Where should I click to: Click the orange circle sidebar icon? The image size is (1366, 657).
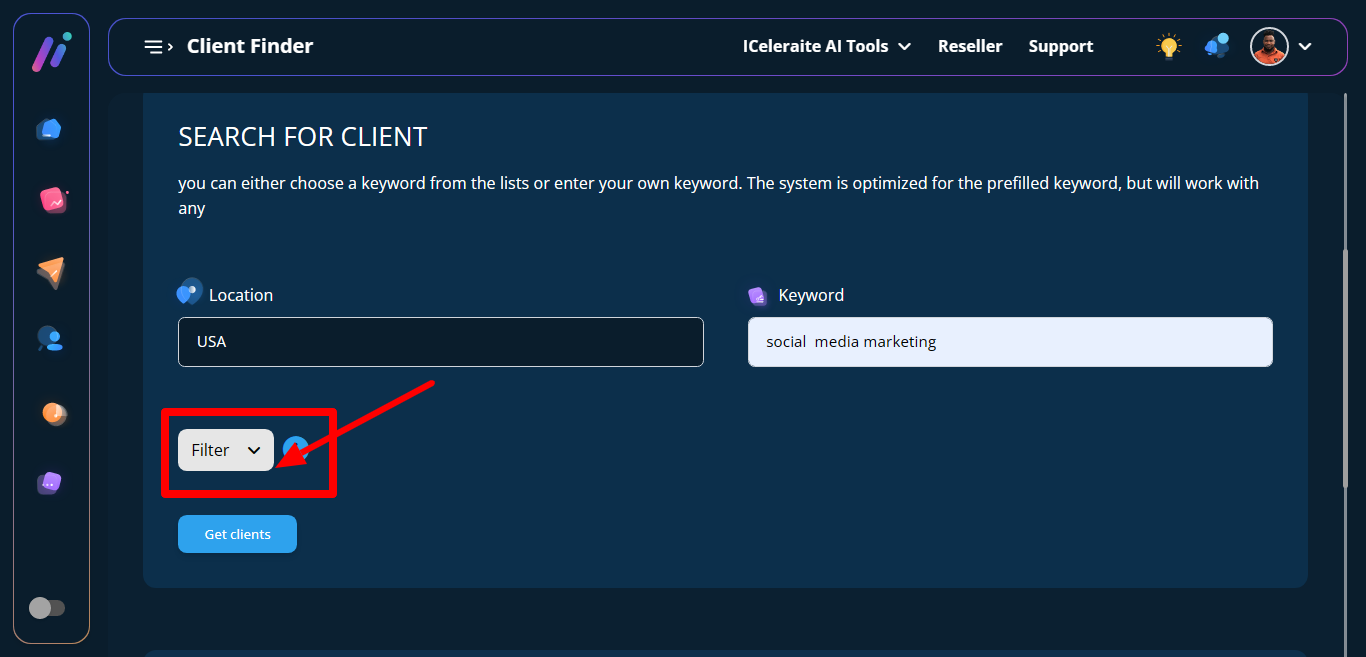(53, 413)
